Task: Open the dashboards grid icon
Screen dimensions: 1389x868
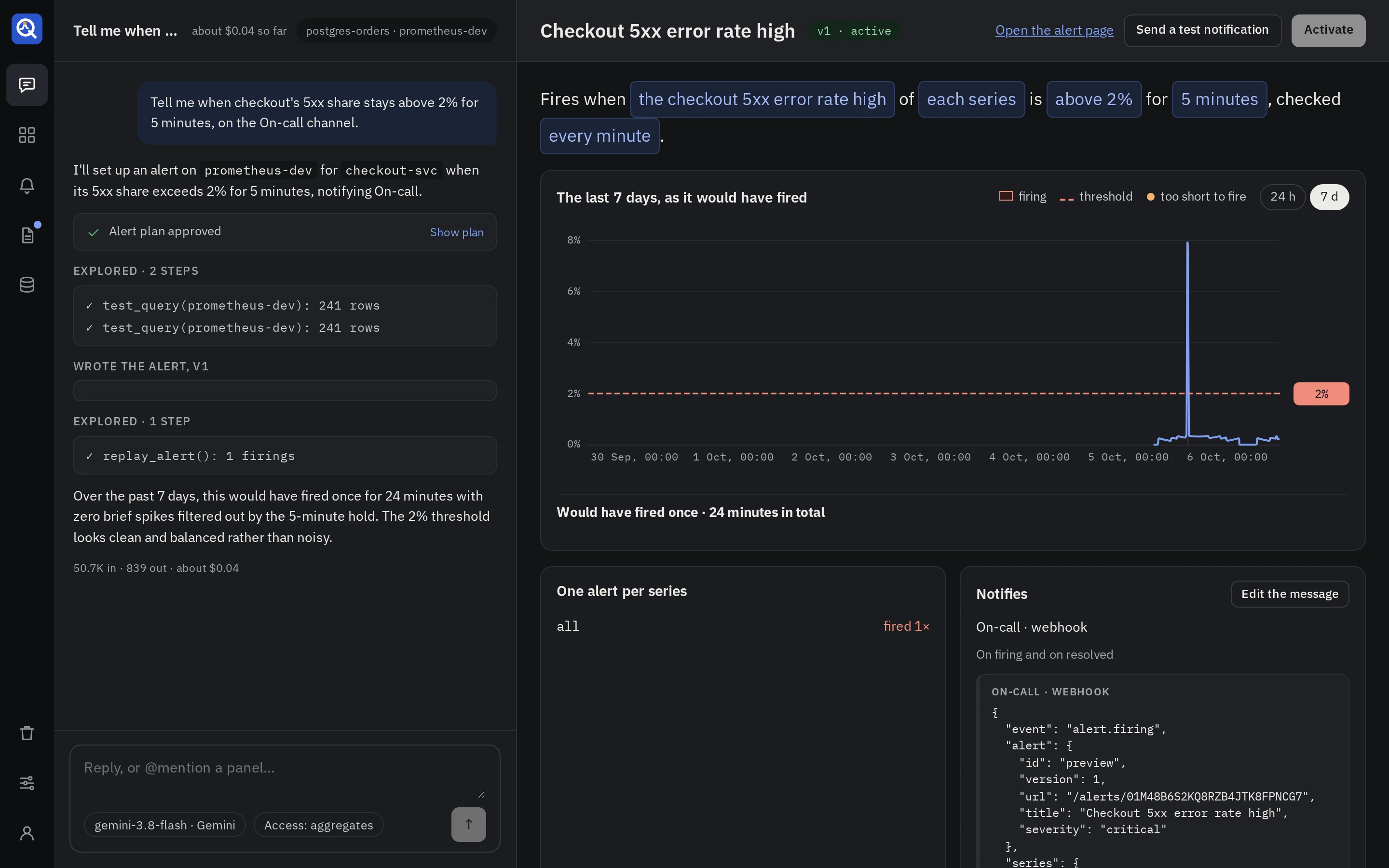Action: pyautogui.click(x=27, y=135)
